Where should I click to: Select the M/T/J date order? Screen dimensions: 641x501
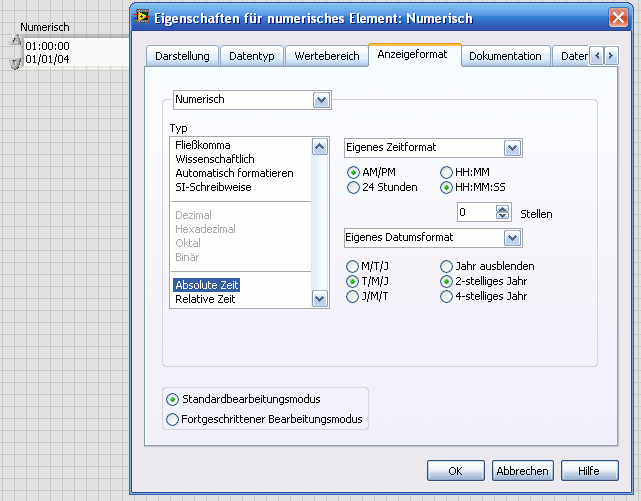click(x=352, y=266)
